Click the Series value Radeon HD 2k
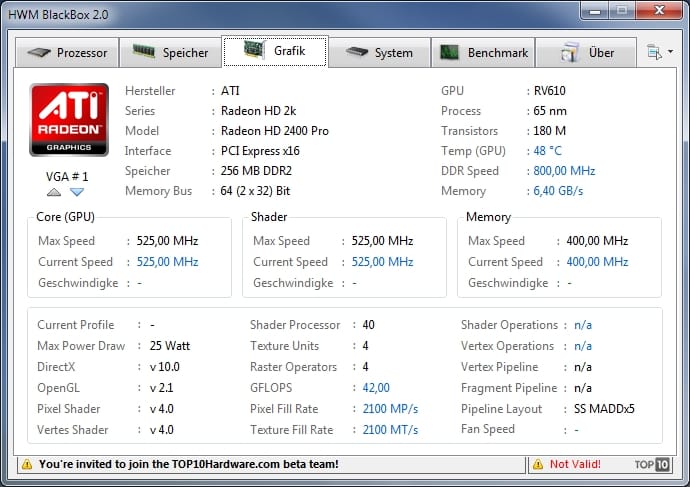The width and height of the screenshot is (690, 487). [258, 111]
